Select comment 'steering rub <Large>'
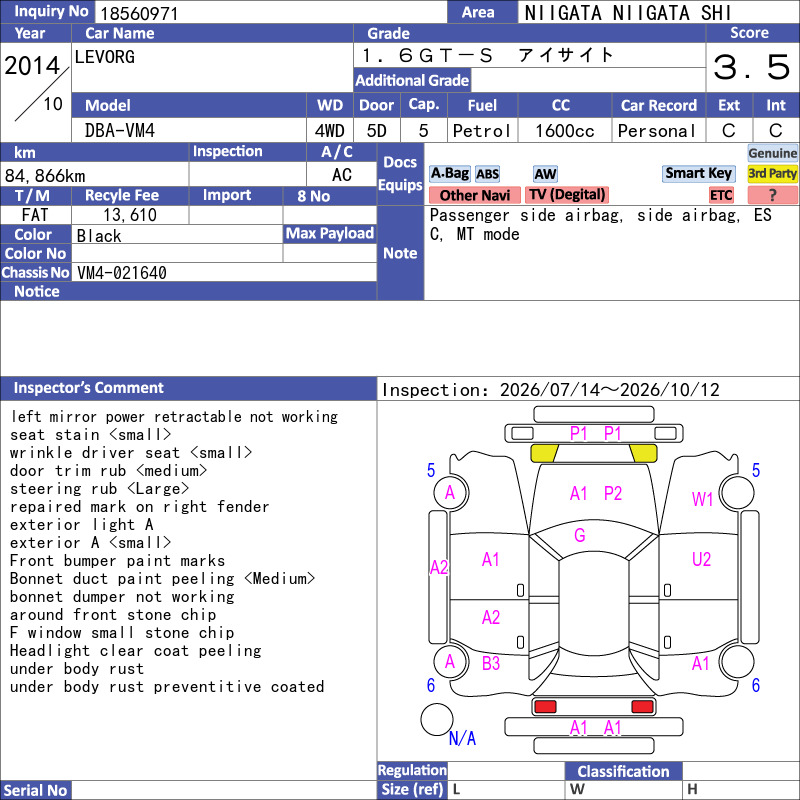 pyautogui.click(x=99, y=489)
